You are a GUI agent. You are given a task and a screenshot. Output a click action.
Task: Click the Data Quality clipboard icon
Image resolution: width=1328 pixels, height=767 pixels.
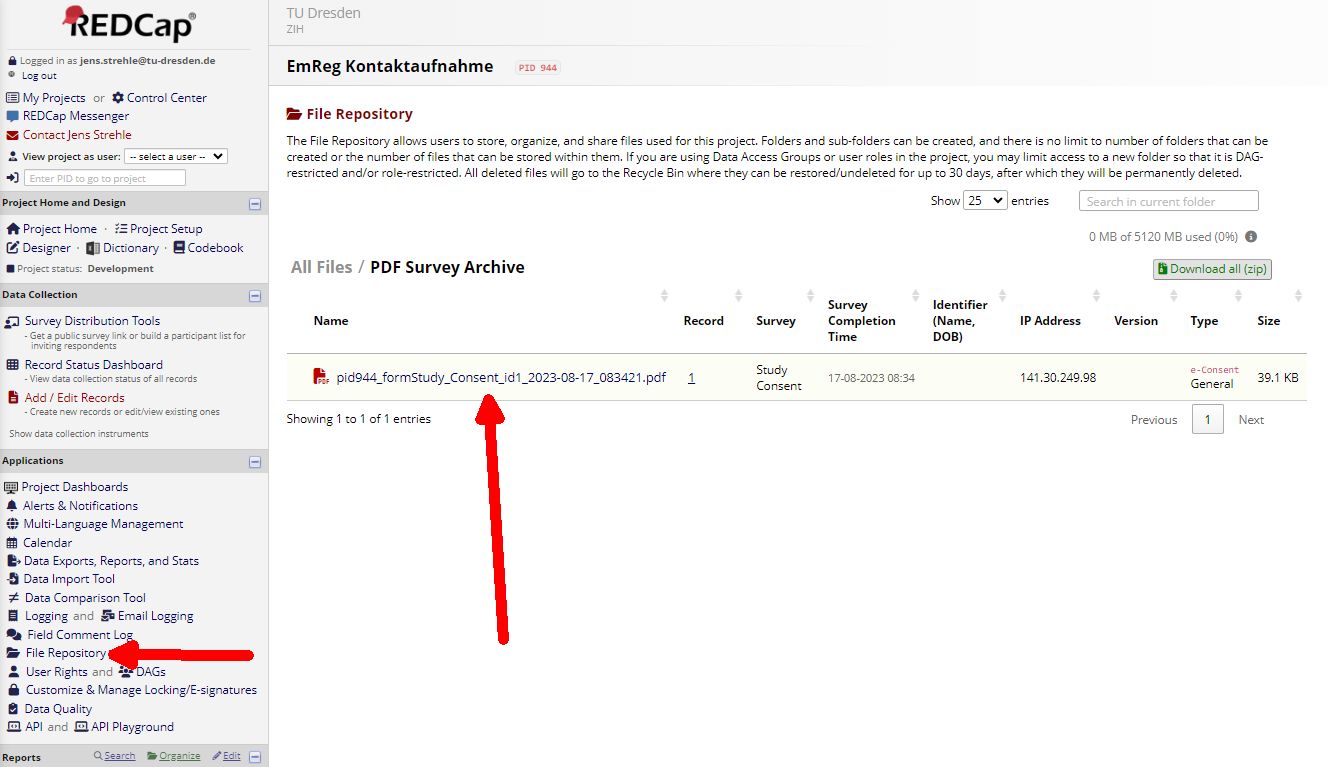13,709
